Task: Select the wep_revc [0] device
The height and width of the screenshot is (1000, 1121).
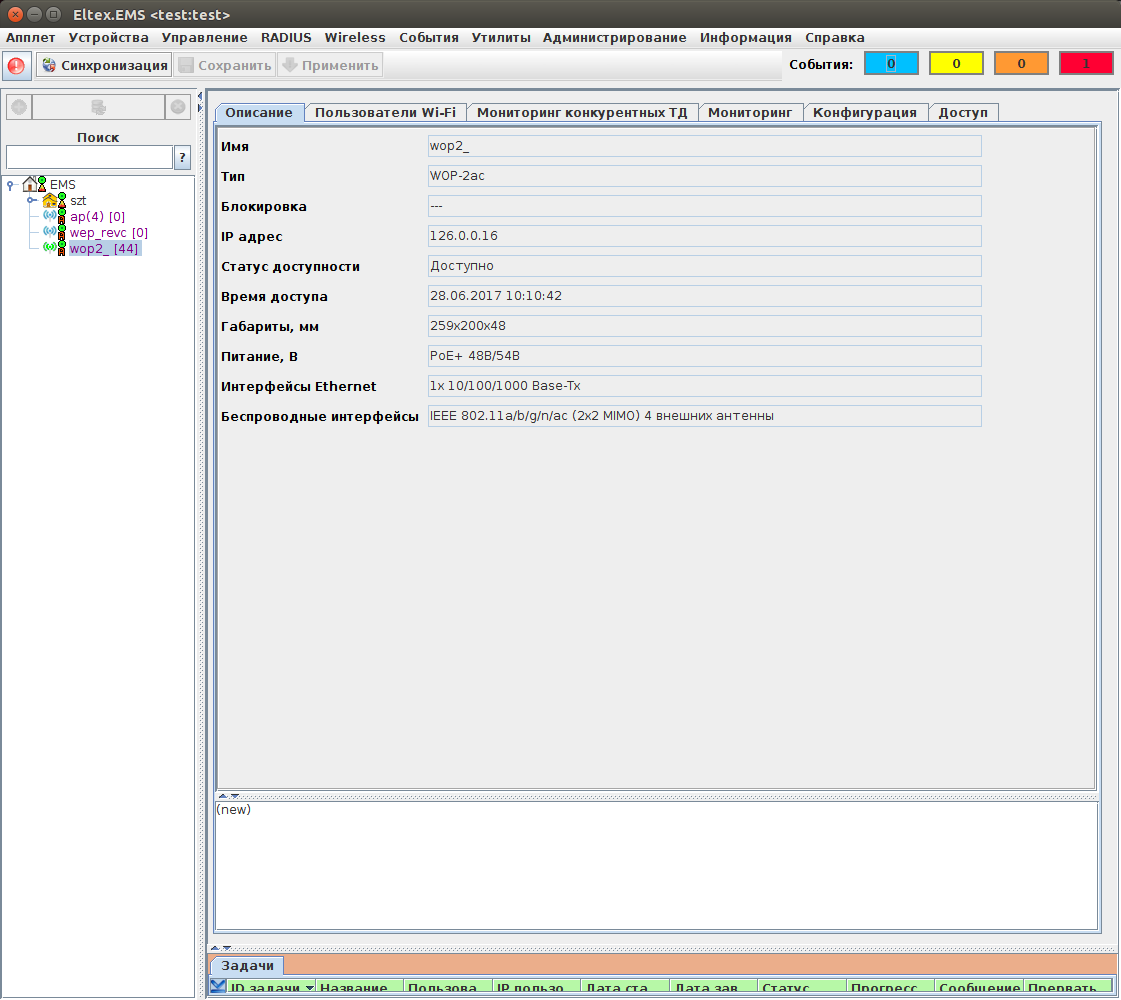Action: 109,232
